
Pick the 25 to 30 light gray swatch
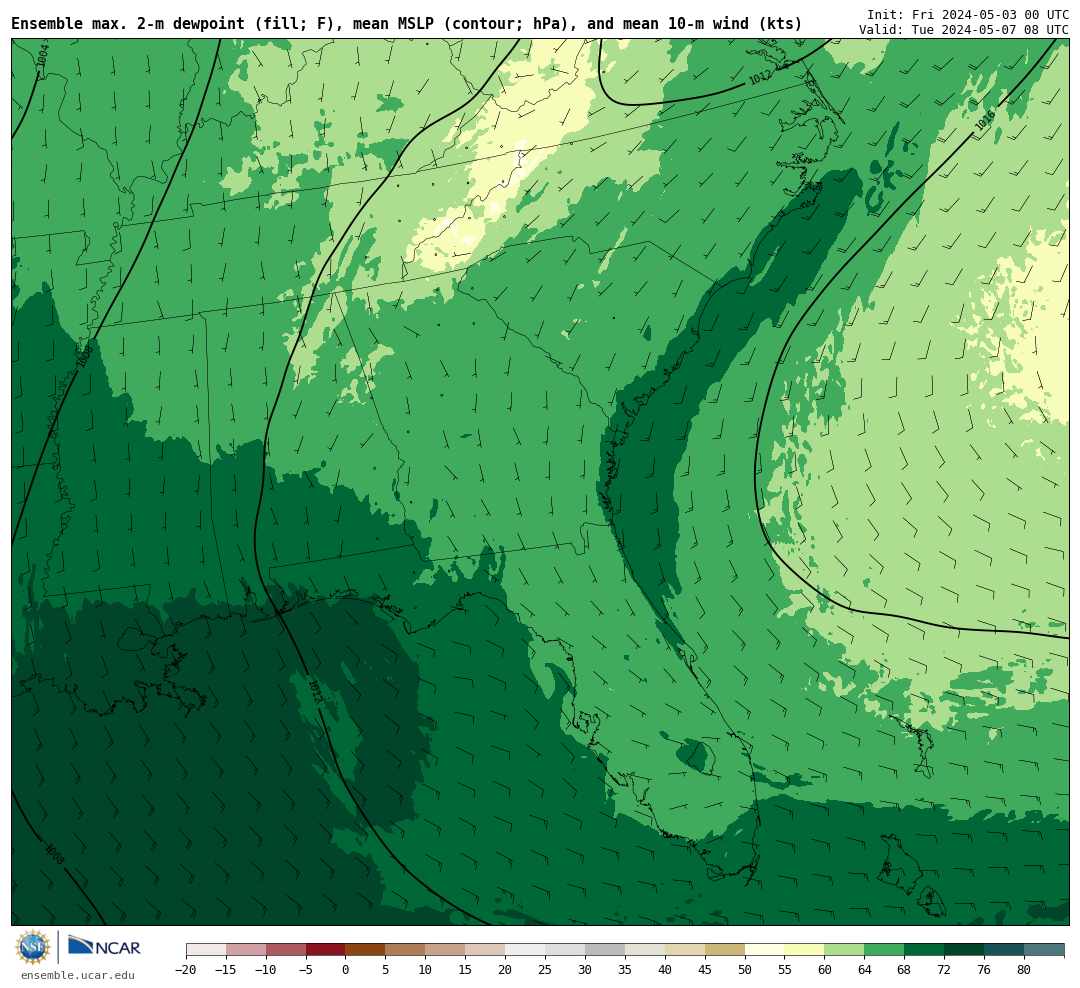(565, 950)
